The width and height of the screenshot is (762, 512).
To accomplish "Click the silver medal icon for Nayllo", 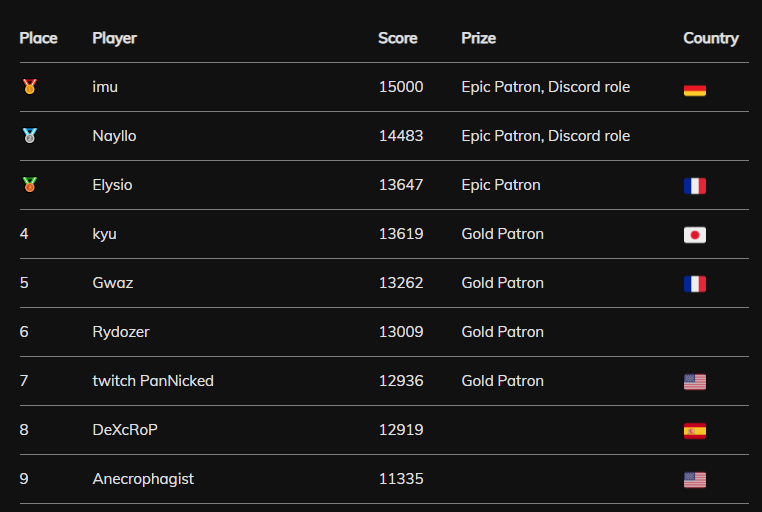I will click(30, 136).
